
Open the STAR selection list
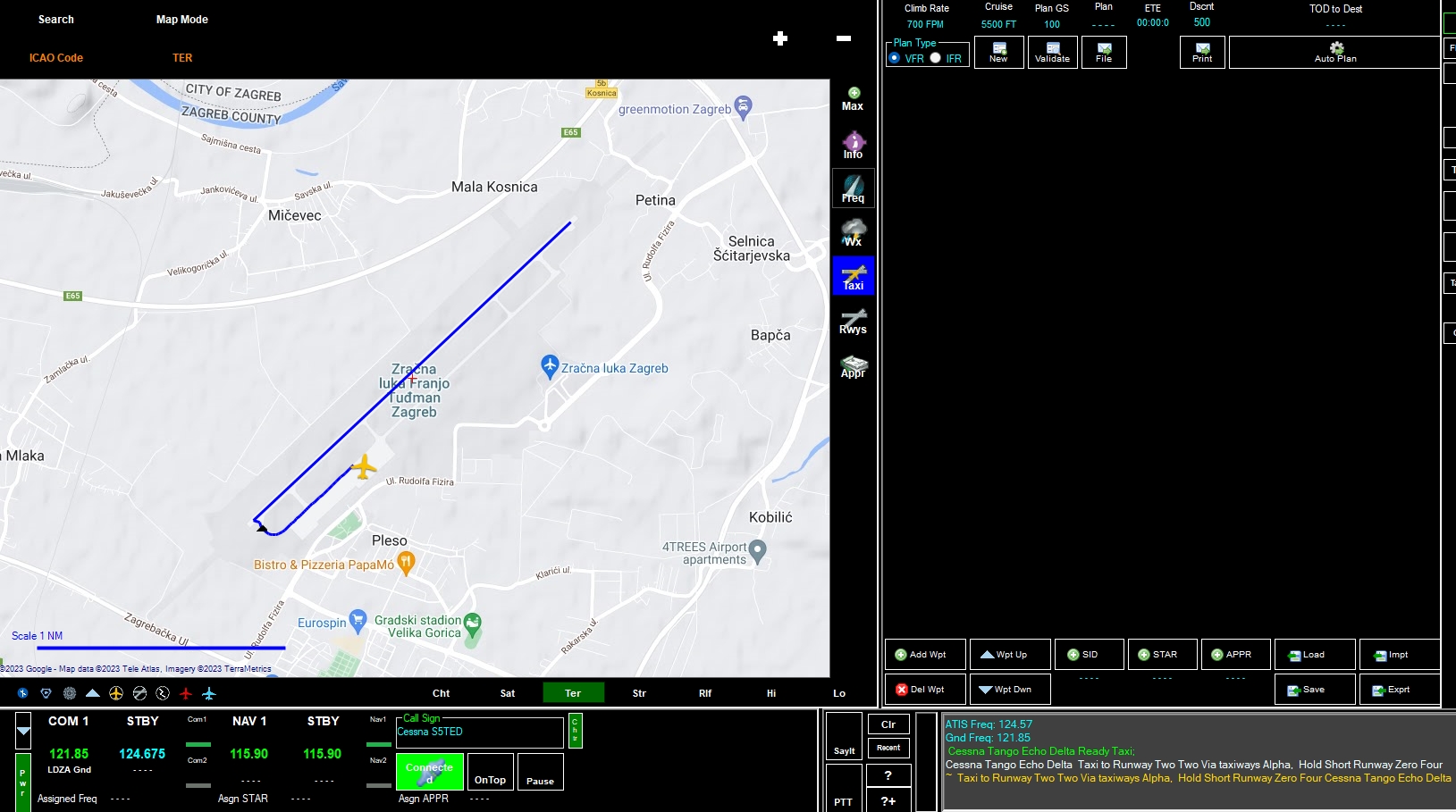pos(1162,655)
